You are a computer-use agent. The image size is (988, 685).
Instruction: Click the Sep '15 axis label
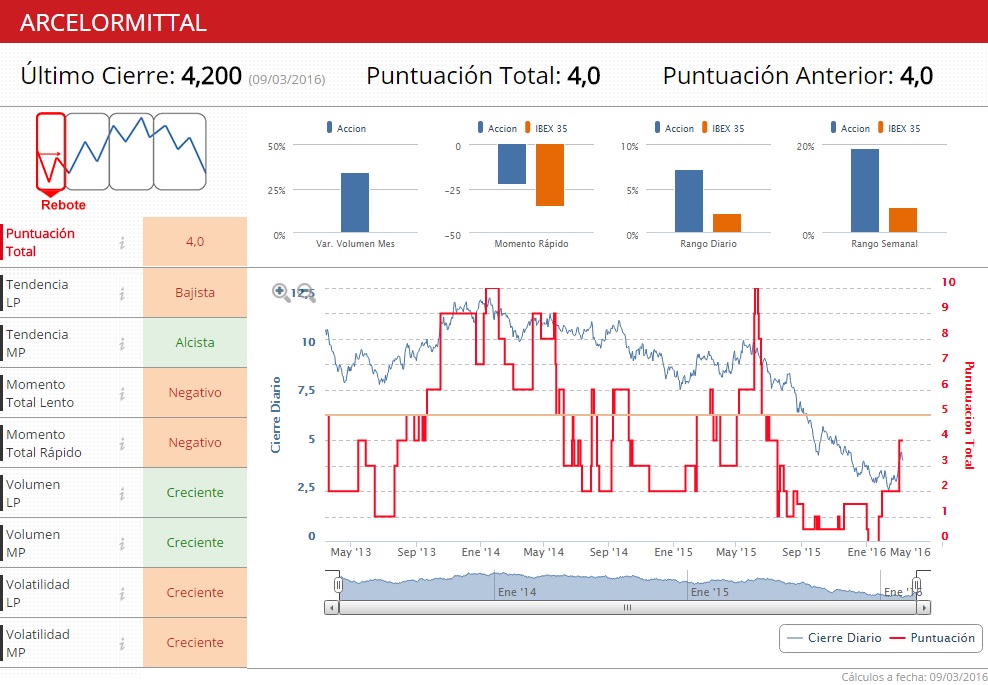(x=801, y=552)
